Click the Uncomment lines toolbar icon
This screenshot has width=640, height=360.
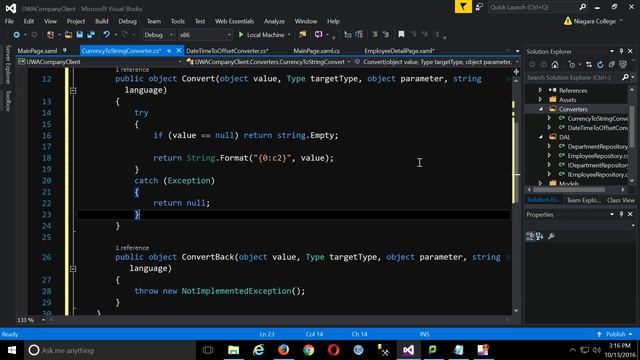pos(386,34)
